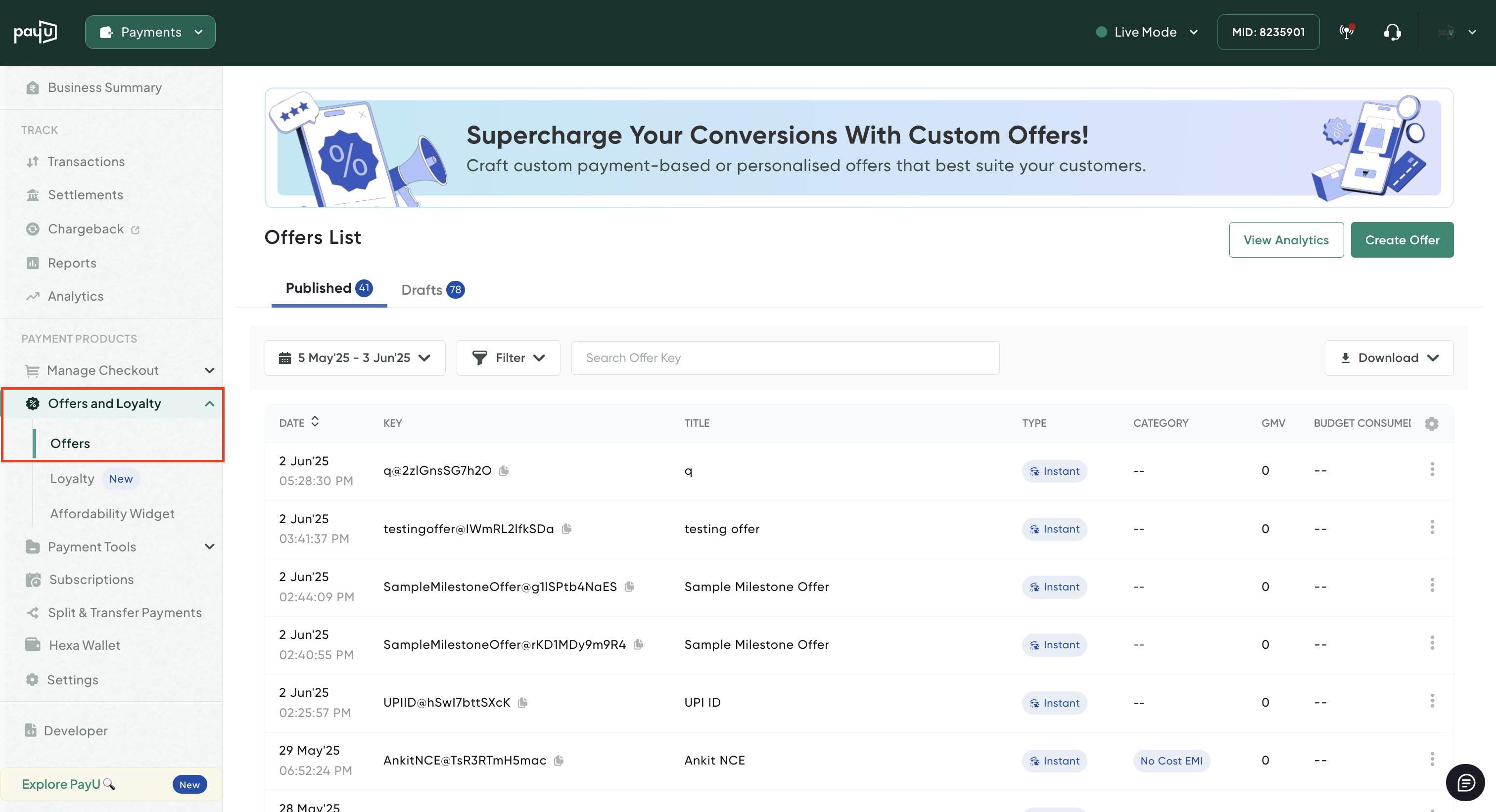Go to Analytics in the sidebar

76,297
